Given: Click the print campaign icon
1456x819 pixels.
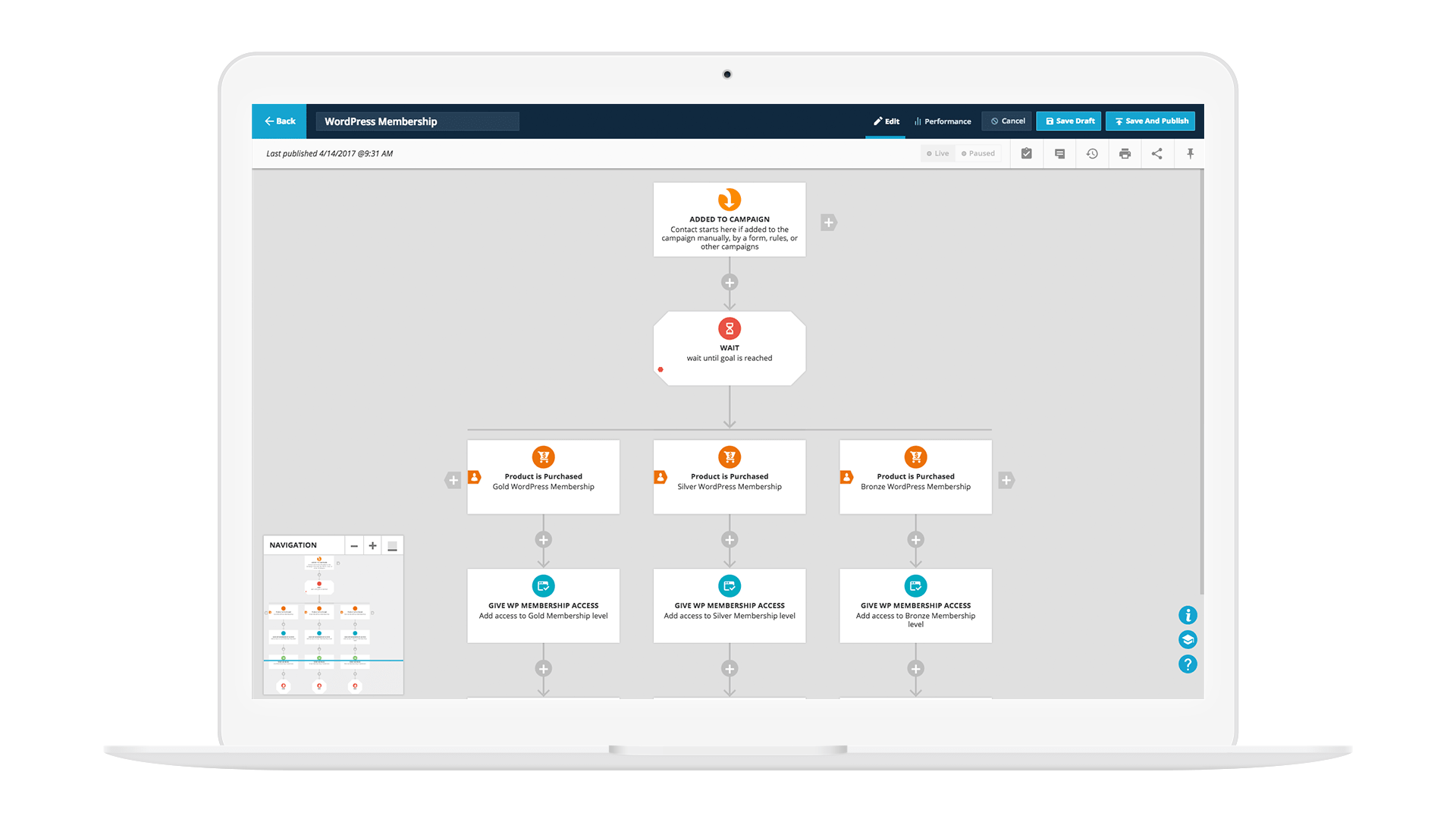Looking at the screenshot, I should 1125,154.
